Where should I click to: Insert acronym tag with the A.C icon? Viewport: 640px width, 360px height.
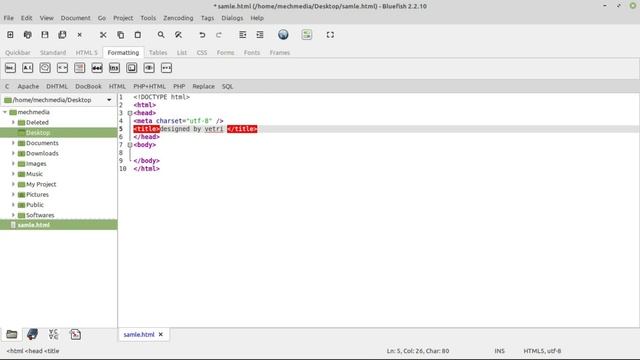27,68
